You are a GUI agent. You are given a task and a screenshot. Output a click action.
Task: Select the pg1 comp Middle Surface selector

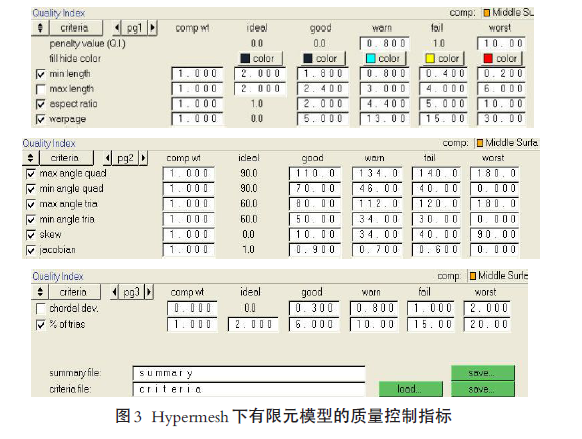[508, 13]
